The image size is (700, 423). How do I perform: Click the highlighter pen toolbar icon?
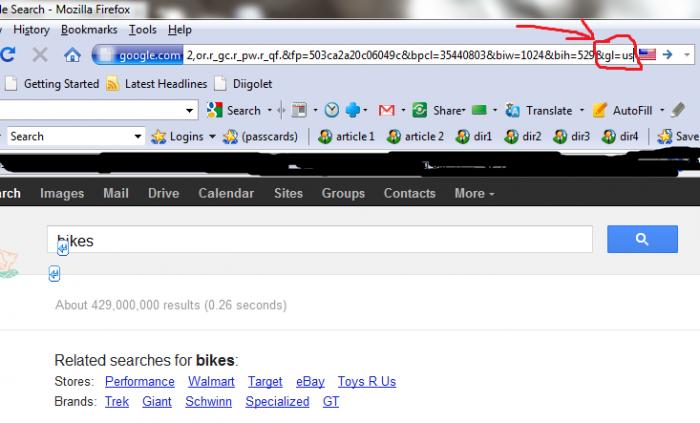tap(678, 110)
